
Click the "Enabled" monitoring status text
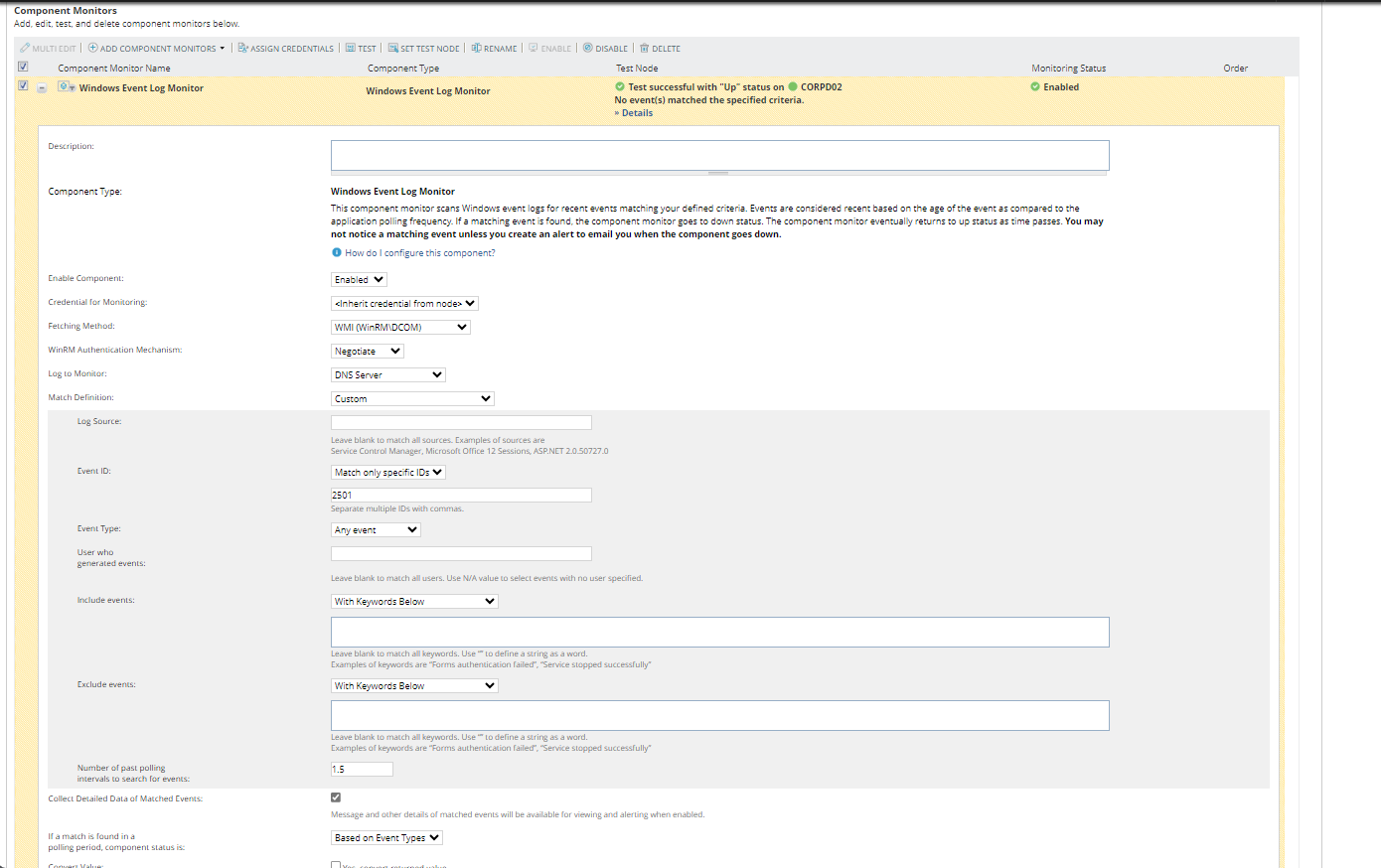[1061, 87]
